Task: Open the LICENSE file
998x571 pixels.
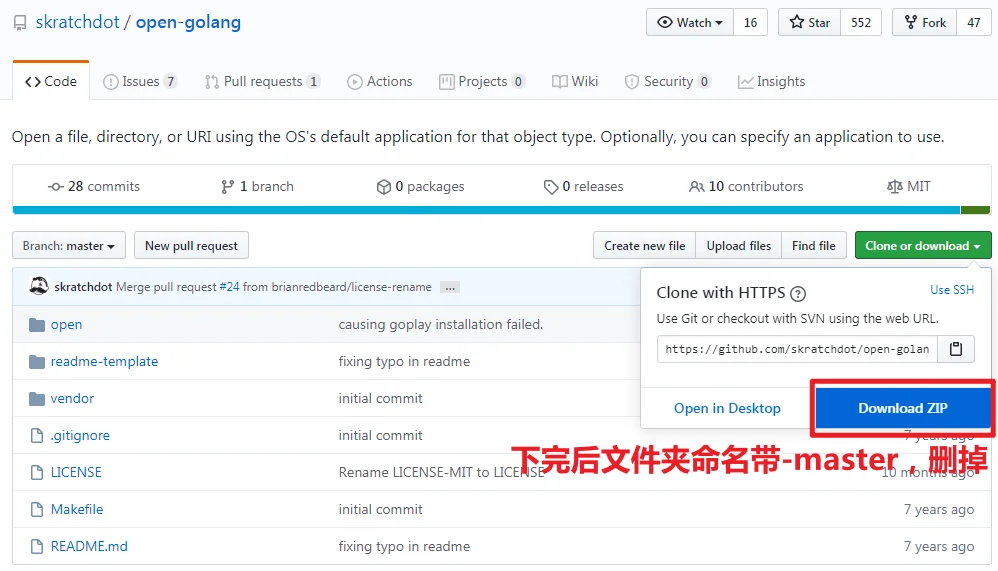Action: point(76,472)
